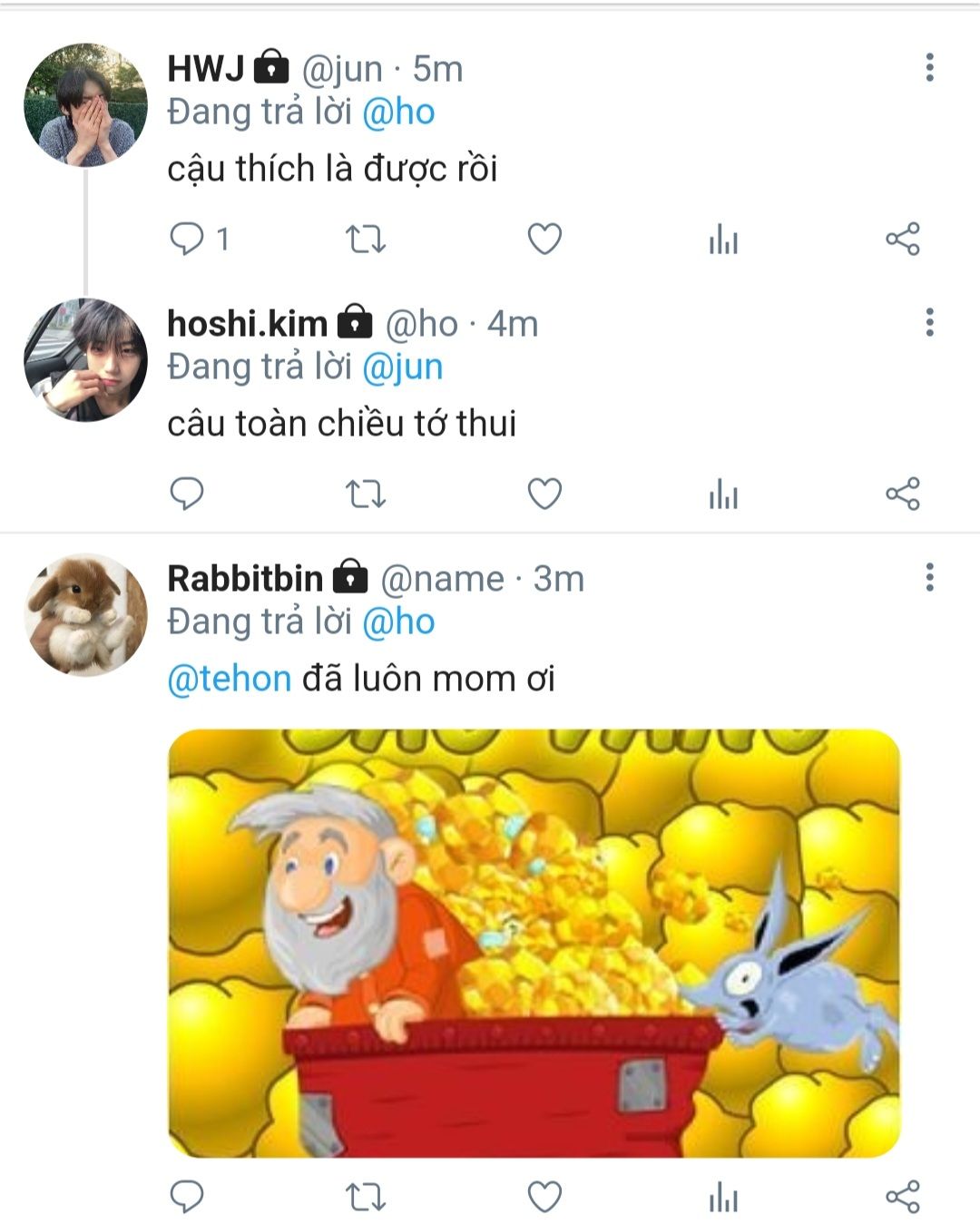Screen dimensions: 980x1224
Task: Open Rabbitbin's rabbit avatar
Action: (85, 614)
